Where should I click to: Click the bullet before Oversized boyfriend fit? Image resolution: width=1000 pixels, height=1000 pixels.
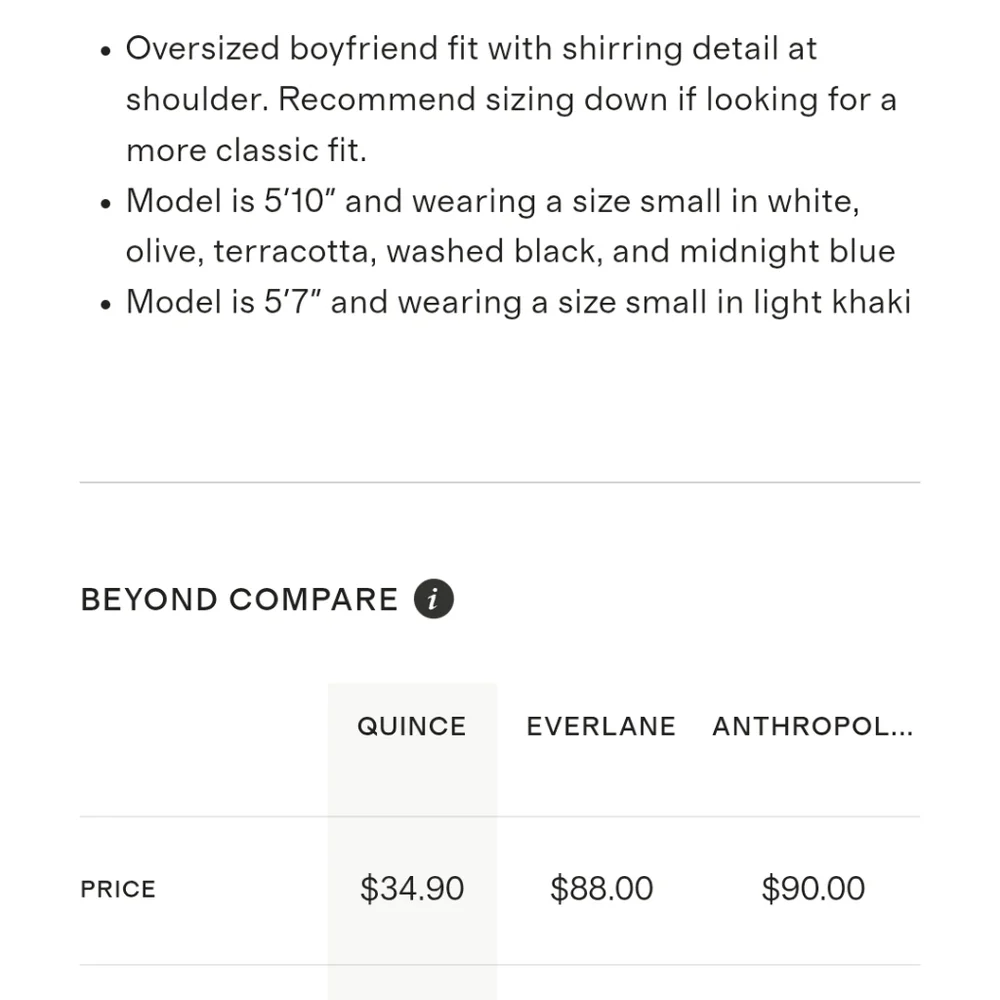point(106,51)
